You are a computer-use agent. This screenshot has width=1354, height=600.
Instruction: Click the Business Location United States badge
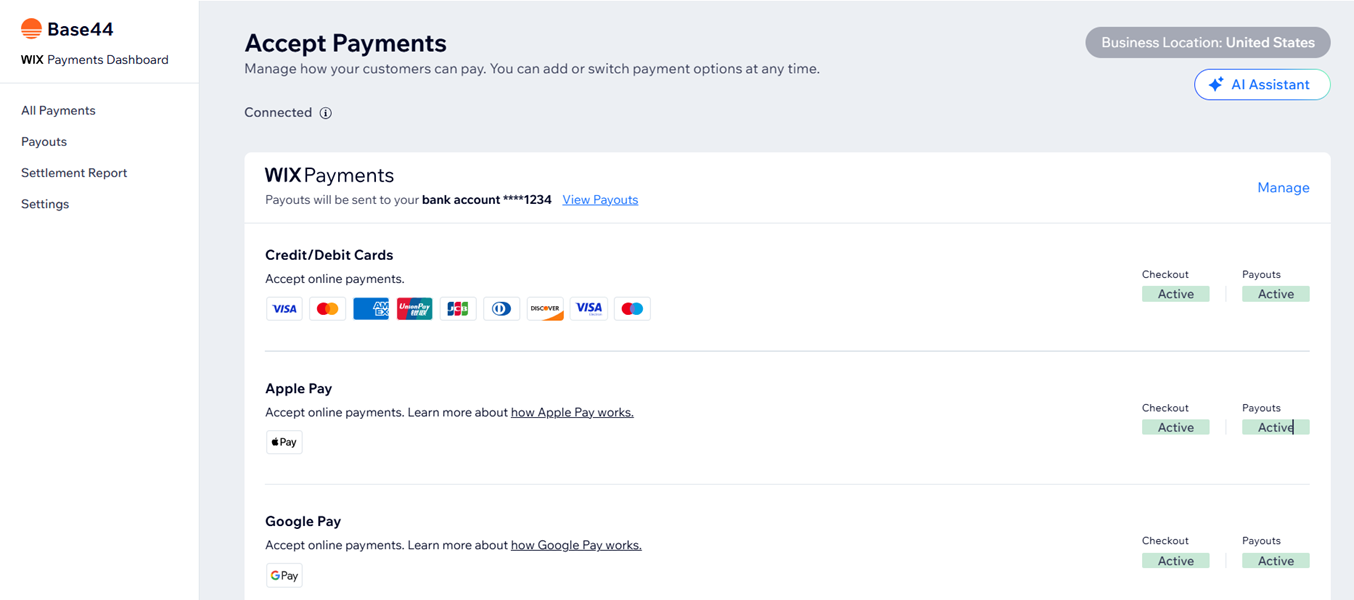click(1207, 42)
